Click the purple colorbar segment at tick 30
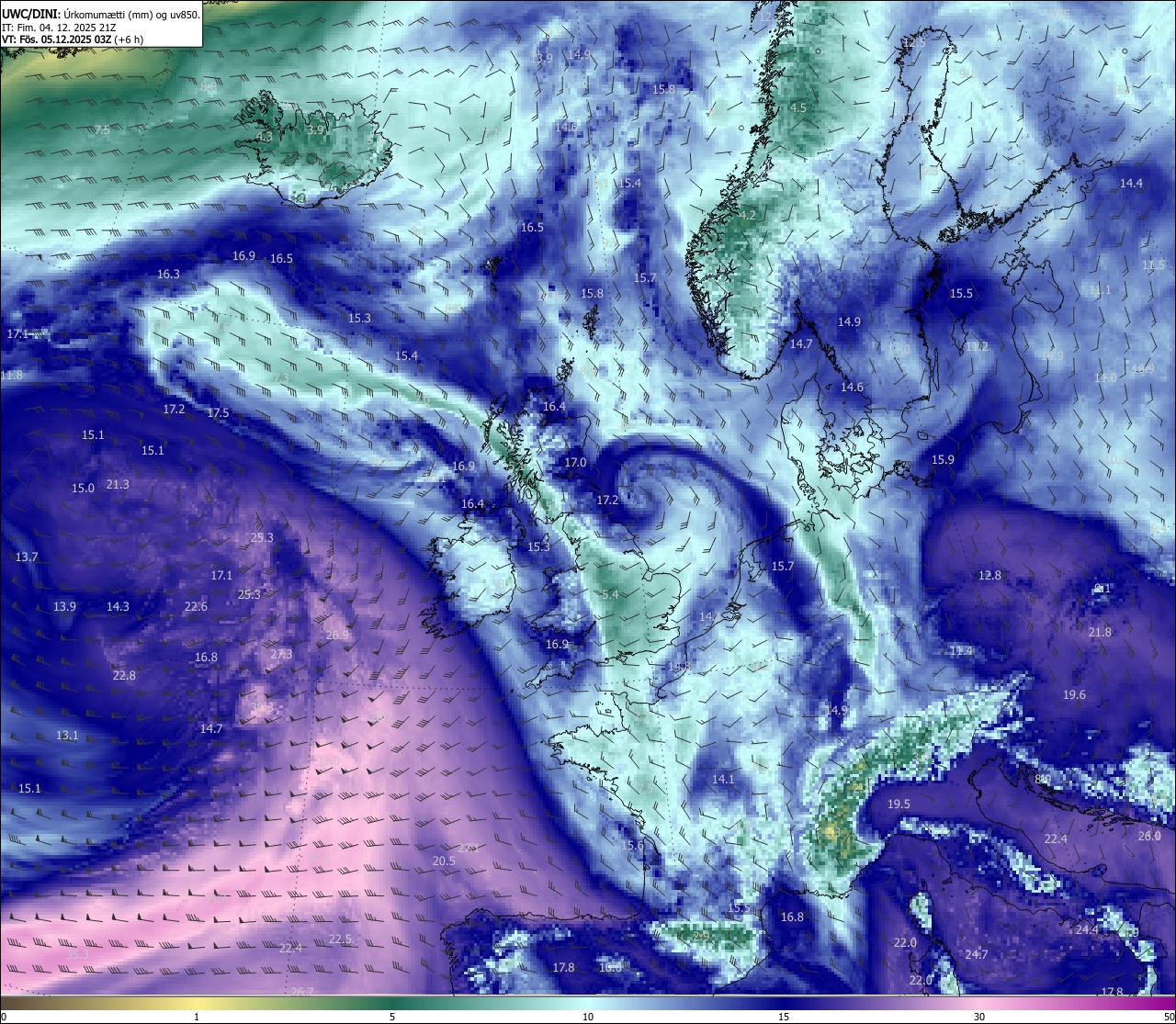The height and width of the screenshot is (1024, 1176). click(979, 1003)
